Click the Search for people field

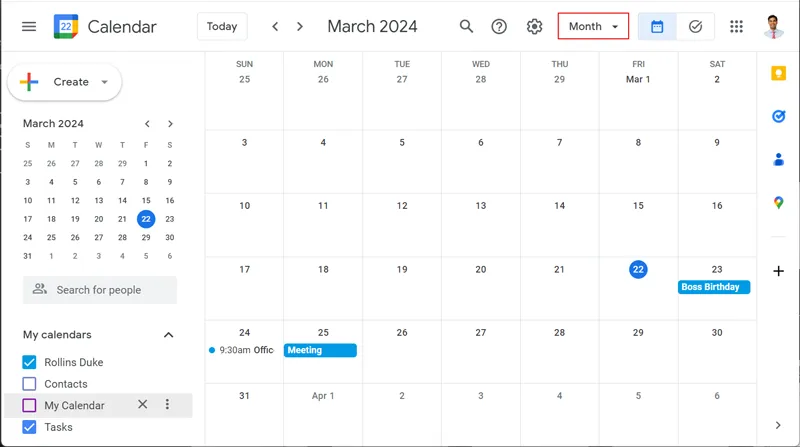click(x=100, y=290)
